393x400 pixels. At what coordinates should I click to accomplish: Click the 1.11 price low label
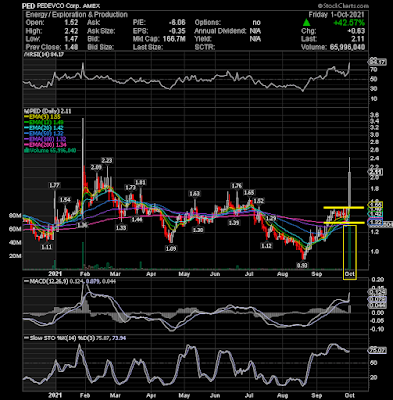(x=46, y=247)
